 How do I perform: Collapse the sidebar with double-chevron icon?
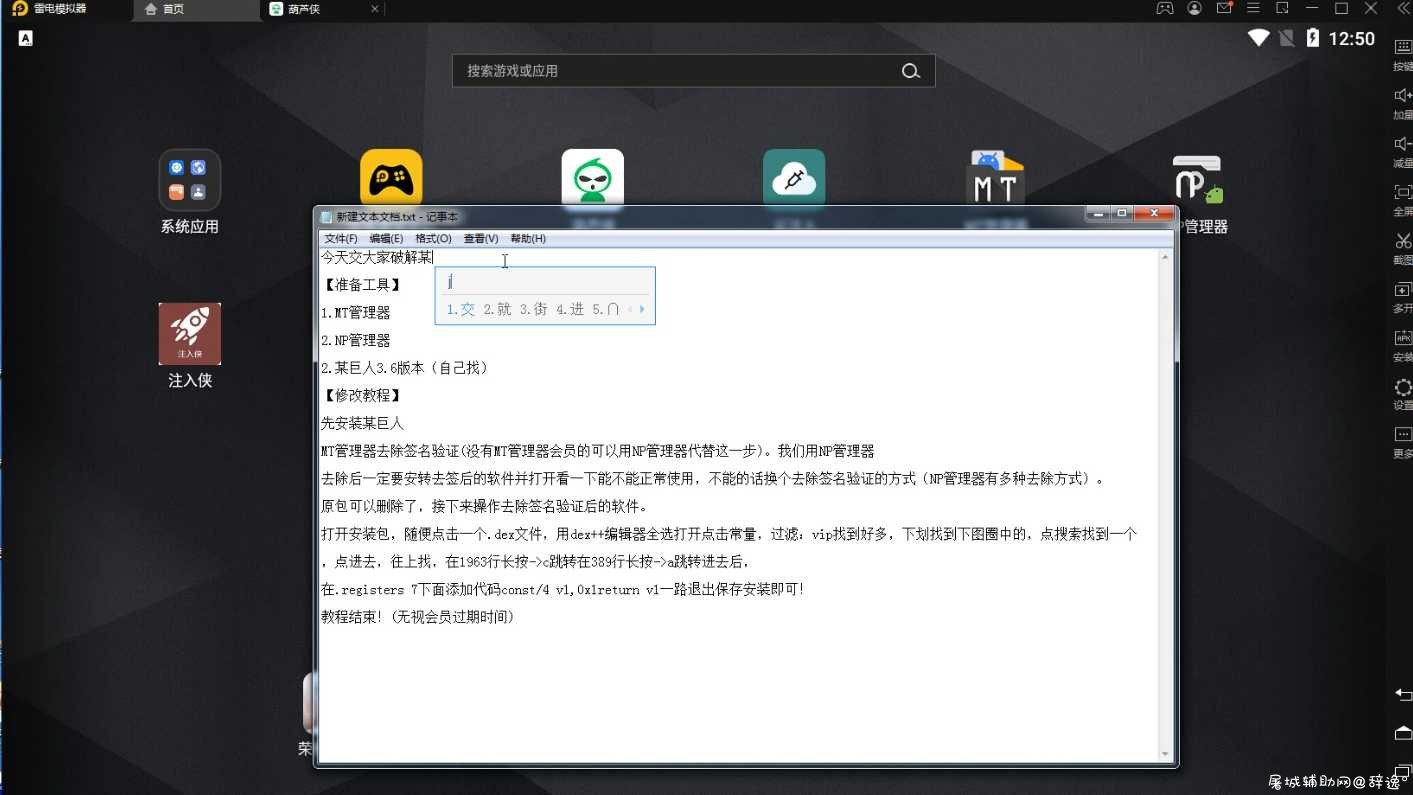tap(1402, 8)
